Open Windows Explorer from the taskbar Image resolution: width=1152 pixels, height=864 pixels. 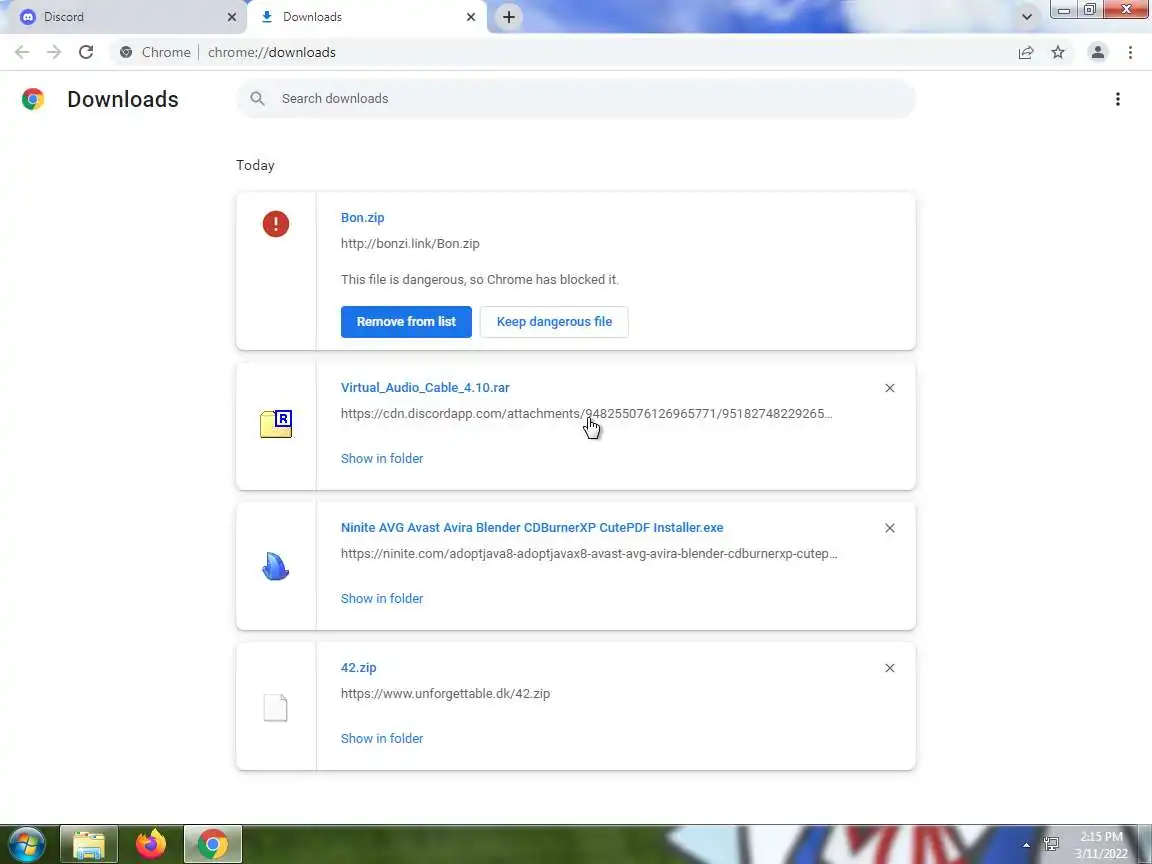click(x=89, y=845)
